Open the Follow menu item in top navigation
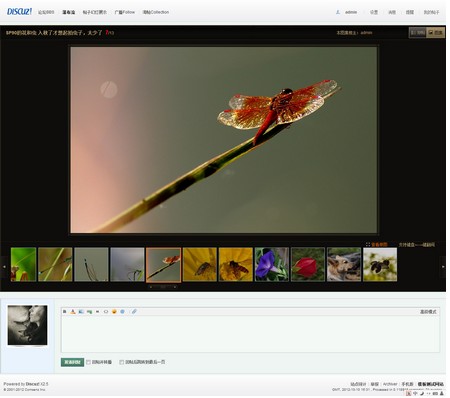Screen dimensions: 450x398 point(124,12)
